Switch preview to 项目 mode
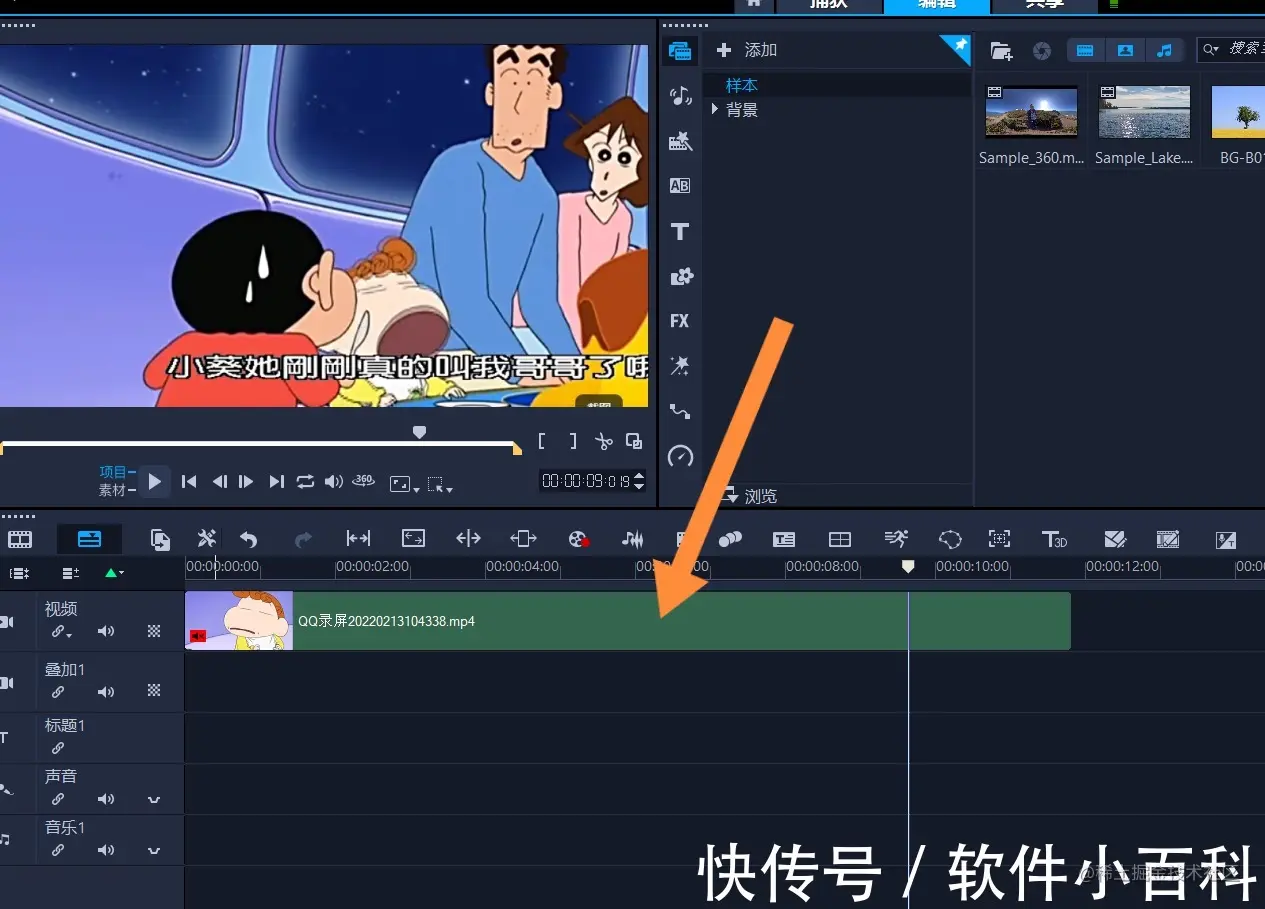 pos(112,472)
